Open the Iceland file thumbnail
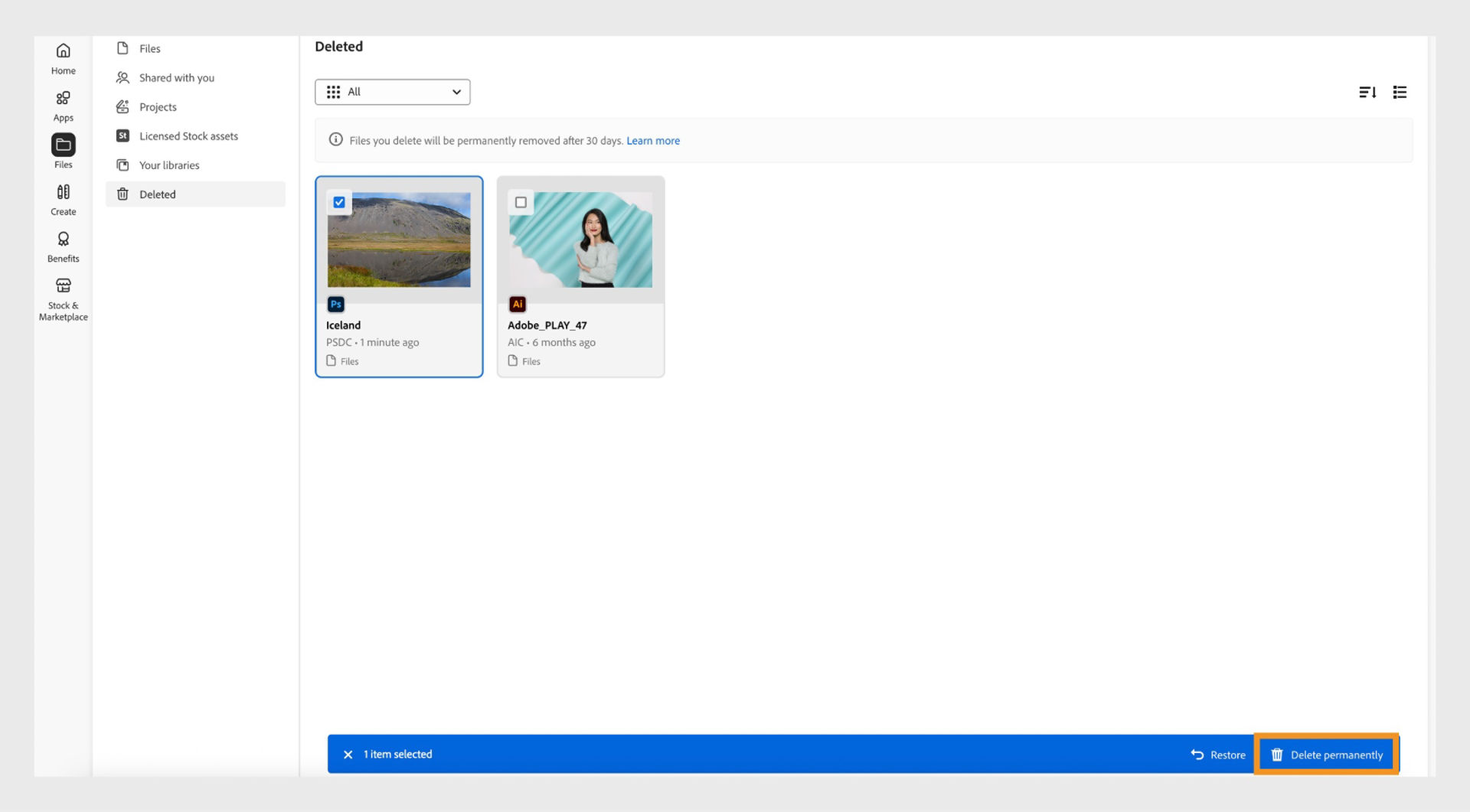Image resolution: width=1470 pixels, height=812 pixels. pyautogui.click(x=399, y=240)
